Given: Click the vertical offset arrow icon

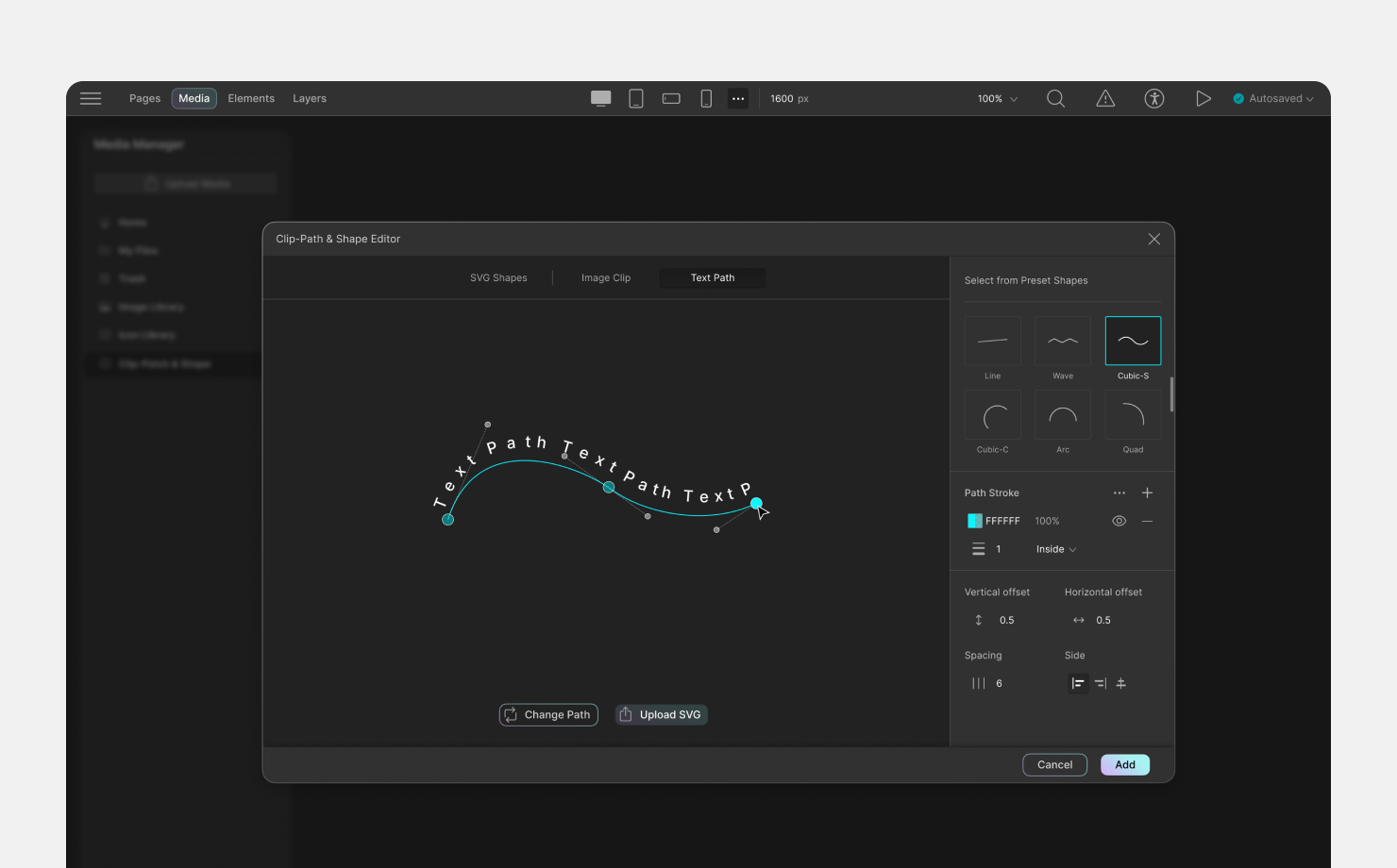Looking at the screenshot, I should point(979,620).
